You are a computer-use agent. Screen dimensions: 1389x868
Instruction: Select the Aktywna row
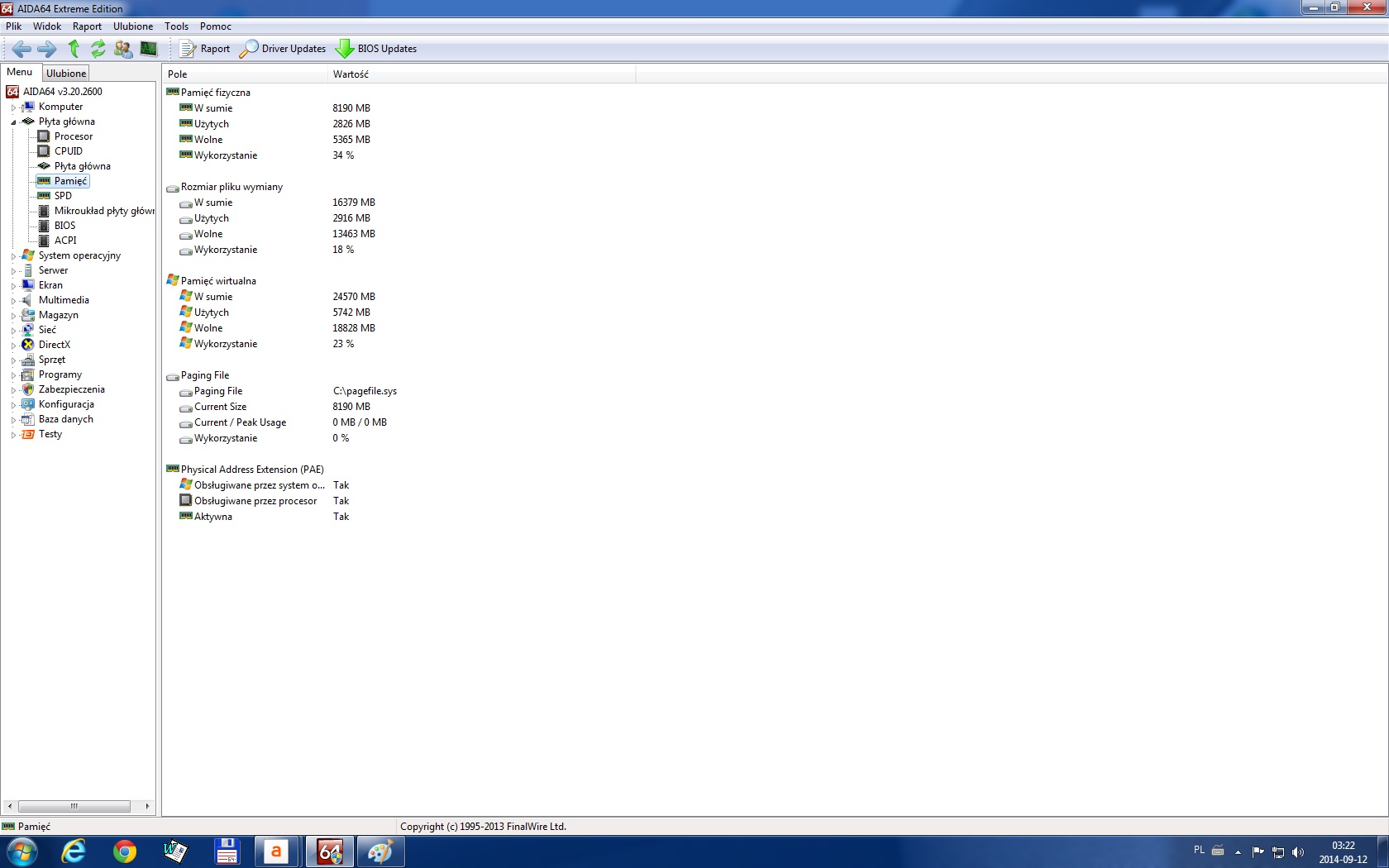point(213,517)
